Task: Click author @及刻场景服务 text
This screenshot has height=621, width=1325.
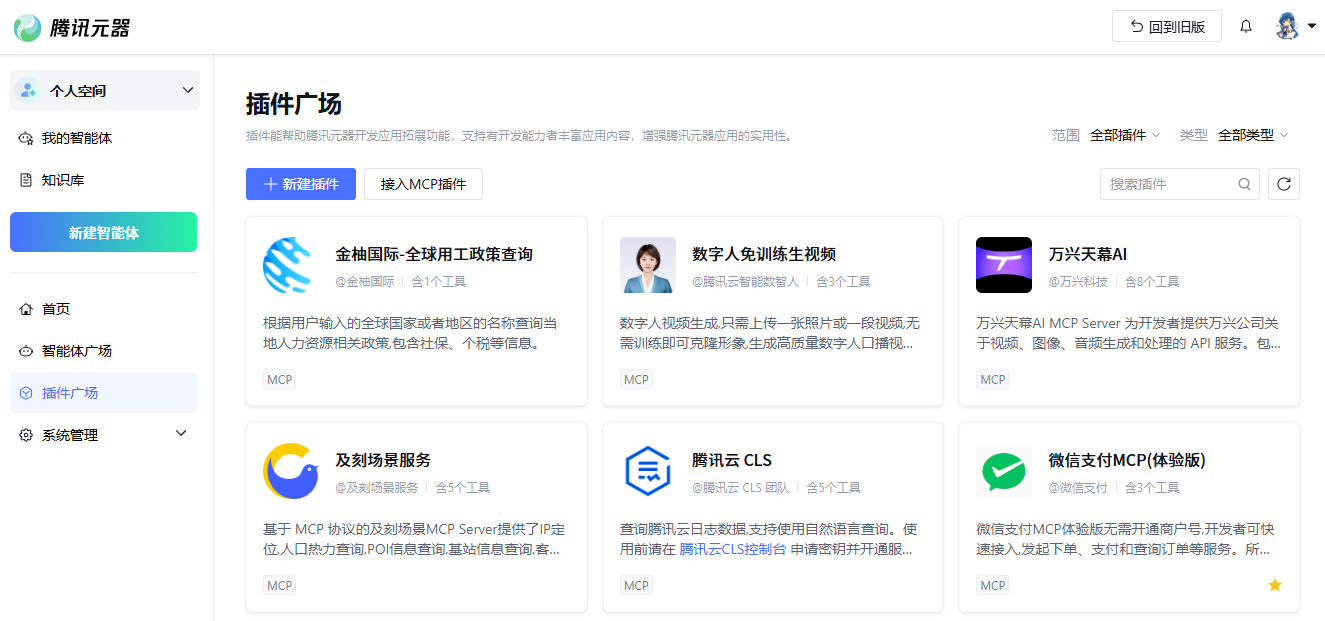Action: coord(377,488)
